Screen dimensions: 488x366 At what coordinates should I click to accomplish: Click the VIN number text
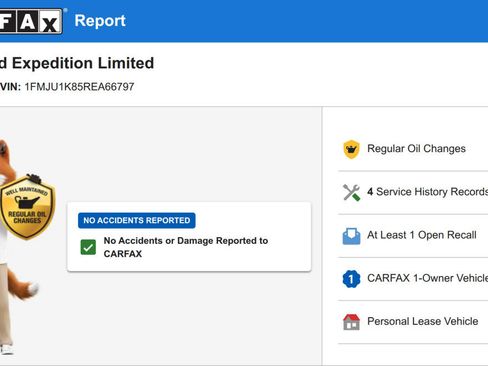(79, 87)
